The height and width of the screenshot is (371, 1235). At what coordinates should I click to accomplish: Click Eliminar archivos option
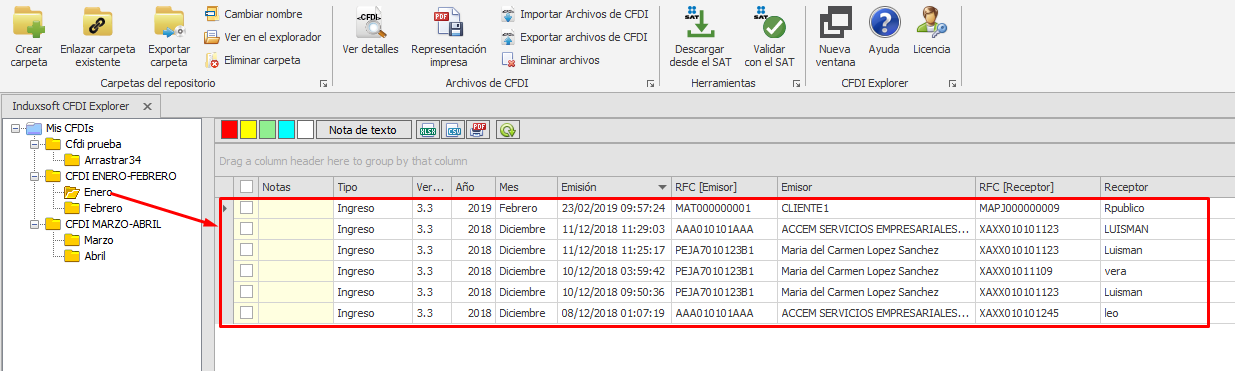pyautogui.click(x=550, y=60)
